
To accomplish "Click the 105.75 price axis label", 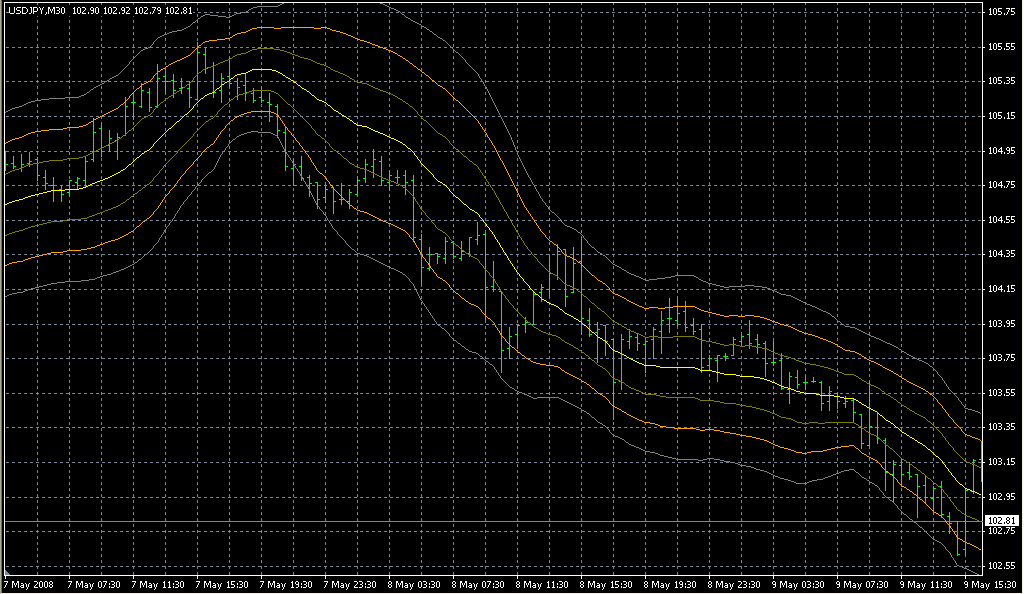I will tap(1002, 12).
